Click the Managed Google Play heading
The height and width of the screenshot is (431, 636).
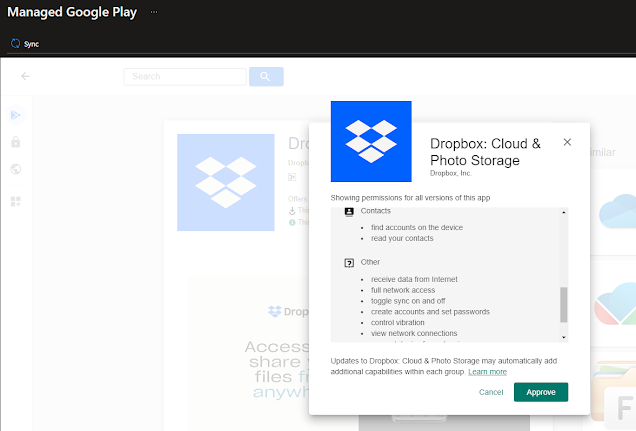72,12
